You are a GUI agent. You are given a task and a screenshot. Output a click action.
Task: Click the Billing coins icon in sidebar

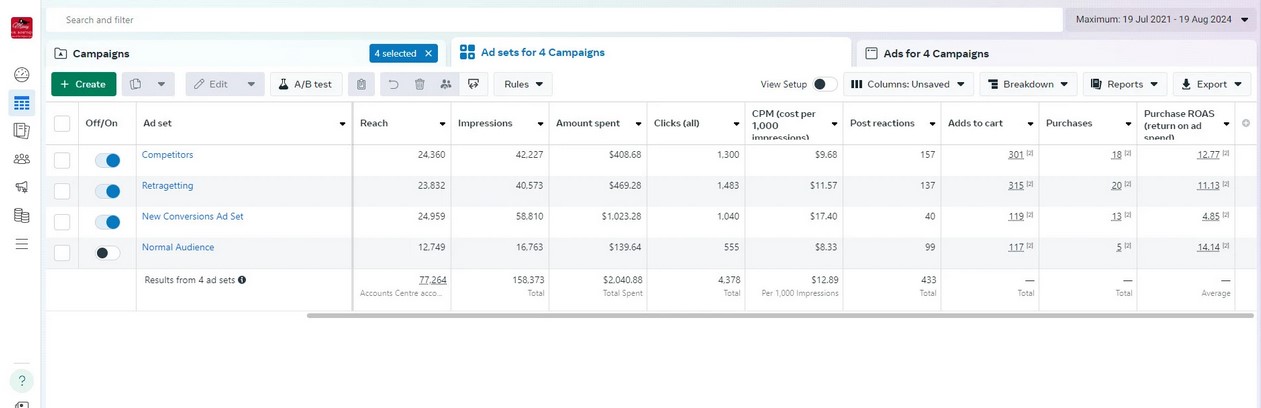pos(21,215)
